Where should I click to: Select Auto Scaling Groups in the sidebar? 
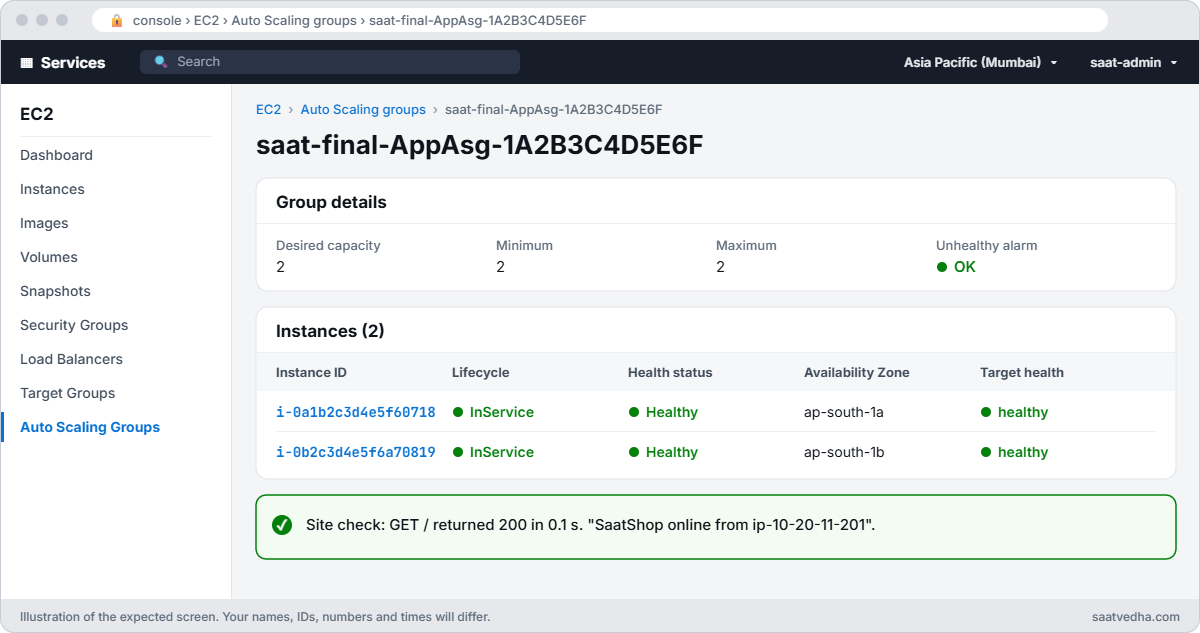(x=90, y=427)
